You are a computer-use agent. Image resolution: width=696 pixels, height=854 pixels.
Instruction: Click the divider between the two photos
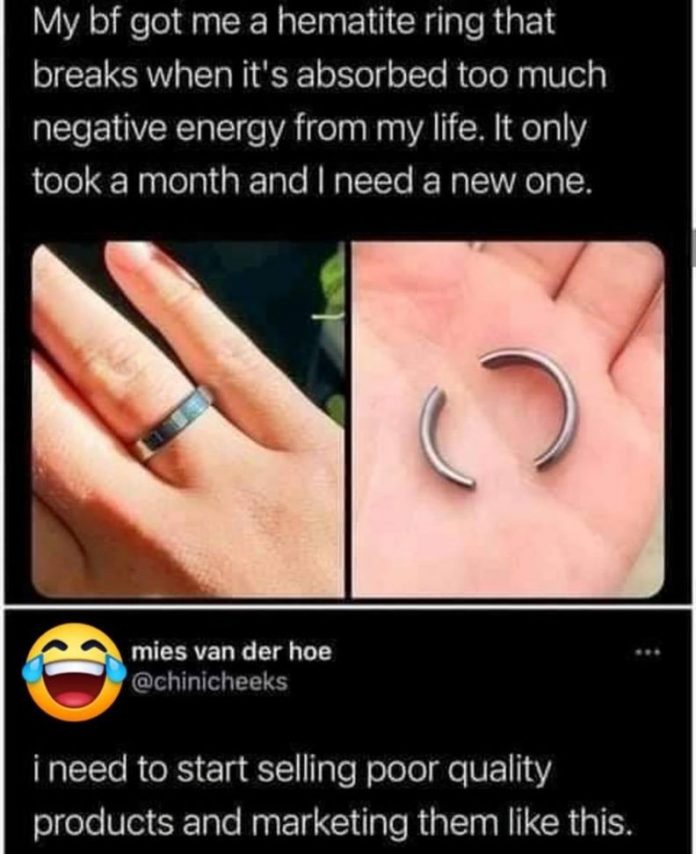tap(348, 419)
